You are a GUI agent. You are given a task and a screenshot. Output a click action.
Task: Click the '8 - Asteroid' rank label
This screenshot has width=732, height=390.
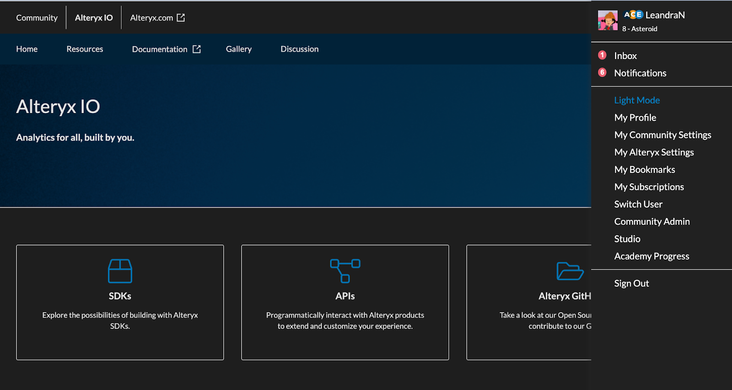640,28
